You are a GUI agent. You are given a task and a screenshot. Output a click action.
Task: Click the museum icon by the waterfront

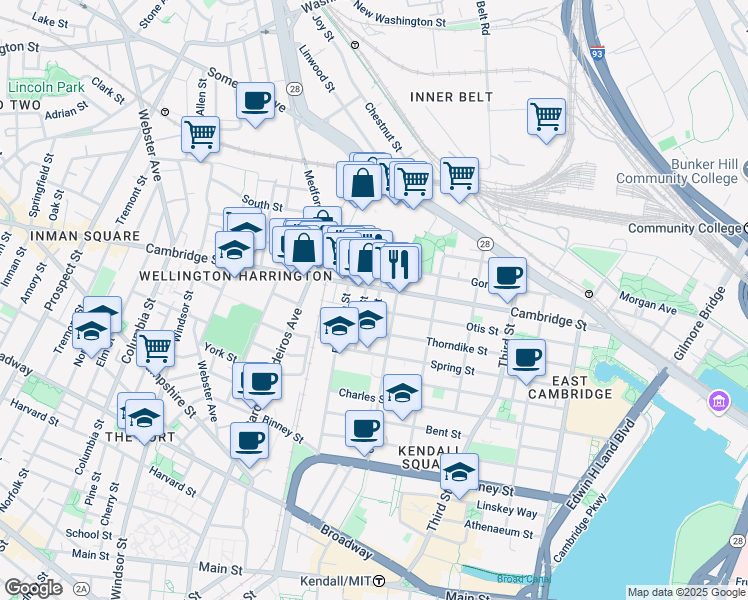[716, 402]
